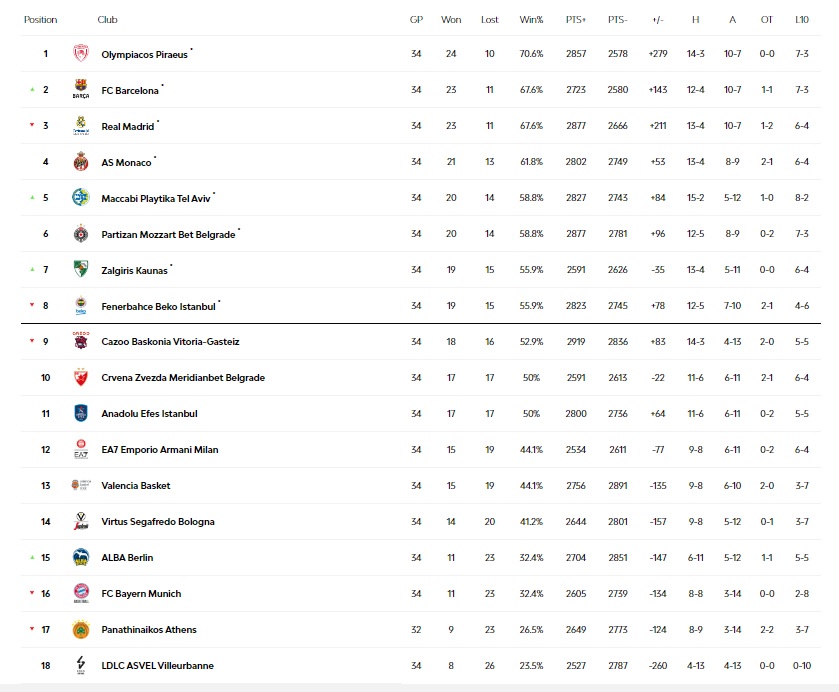The image size is (839, 692).
Task: Select the FC Bayern Munich logo
Action: click(x=81, y=593)
